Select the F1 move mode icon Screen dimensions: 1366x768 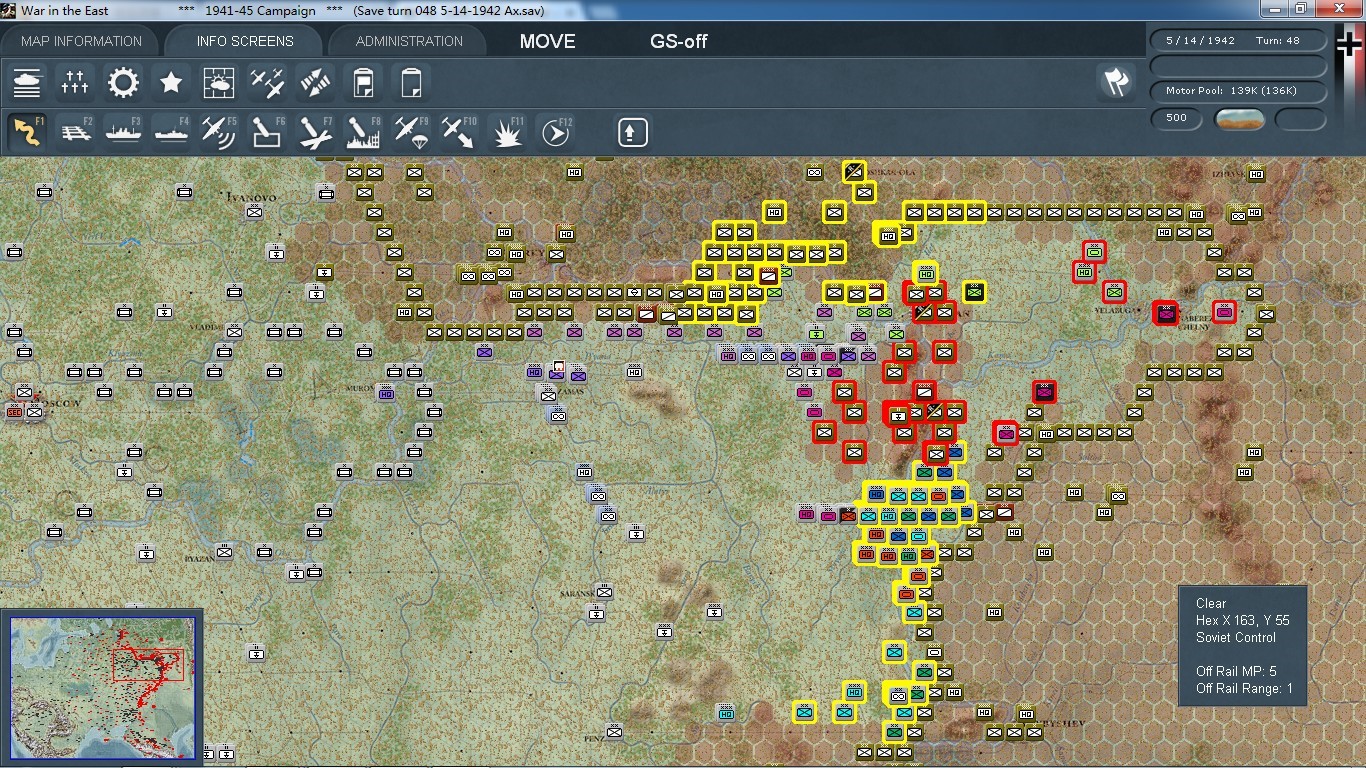coord(27,132)
